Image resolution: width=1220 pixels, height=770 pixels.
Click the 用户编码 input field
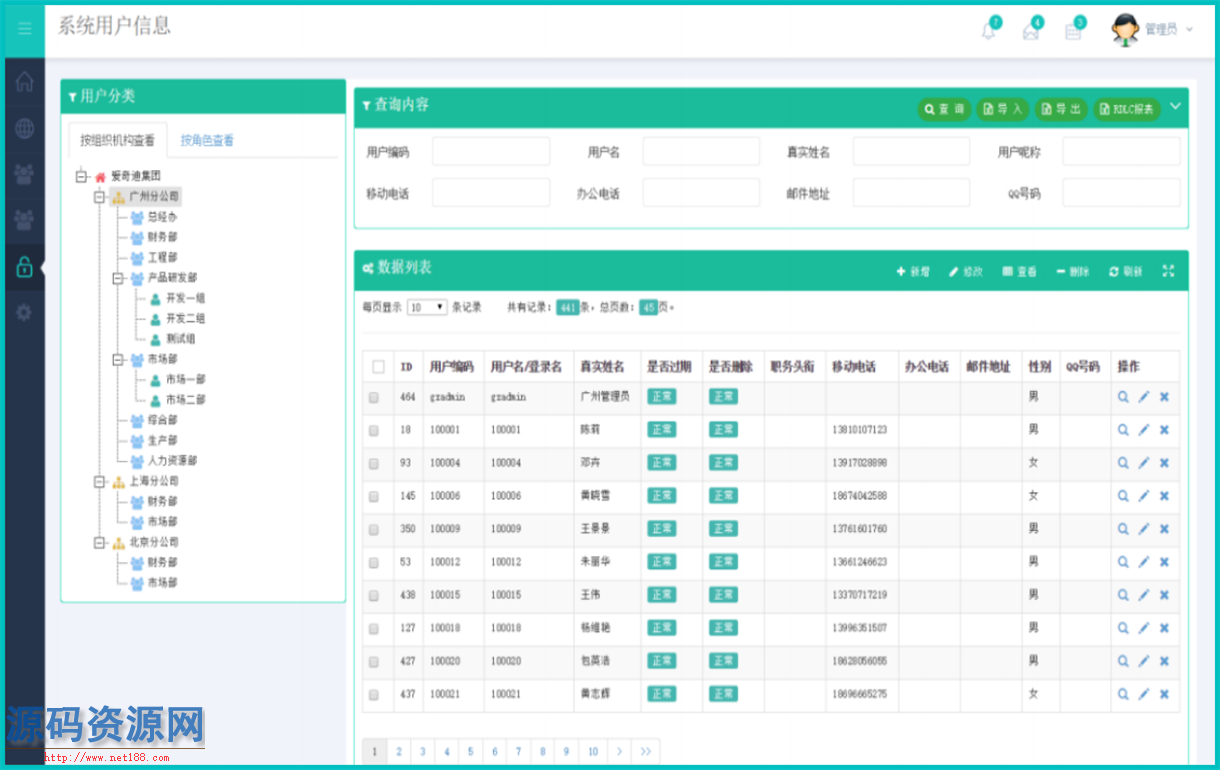pyautogui.click(x=491, y=152)
